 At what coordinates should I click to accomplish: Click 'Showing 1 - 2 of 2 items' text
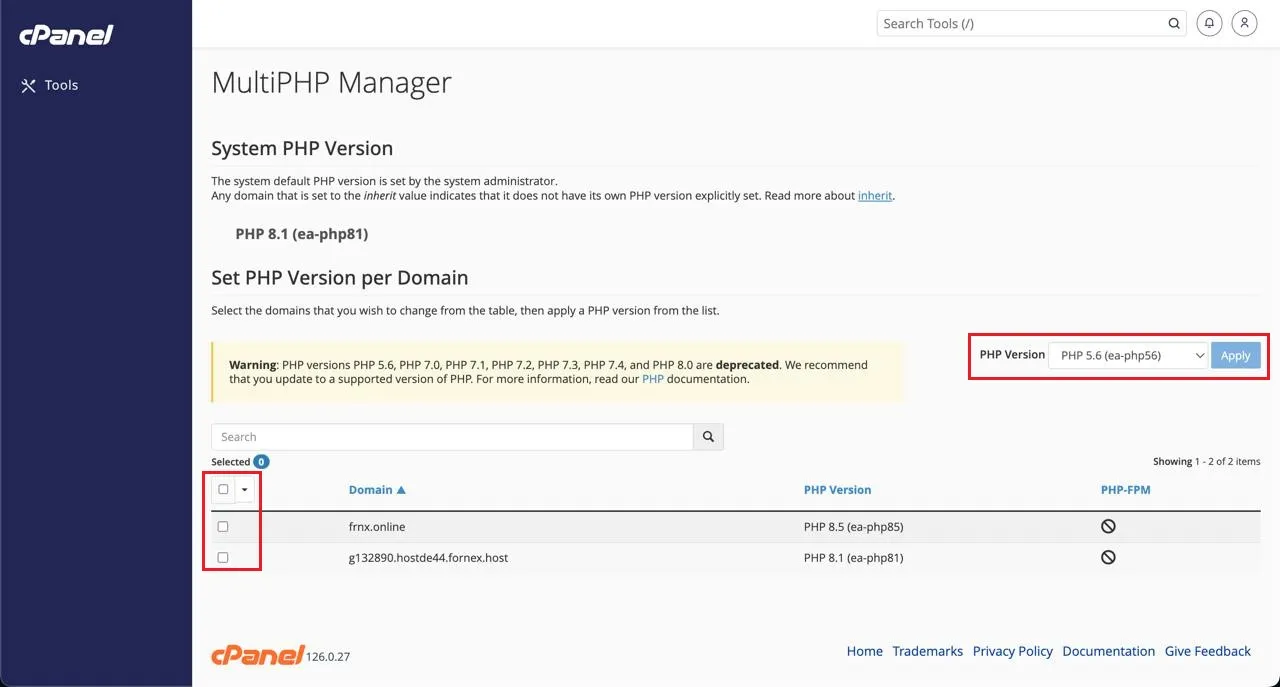click(1207, 462)
